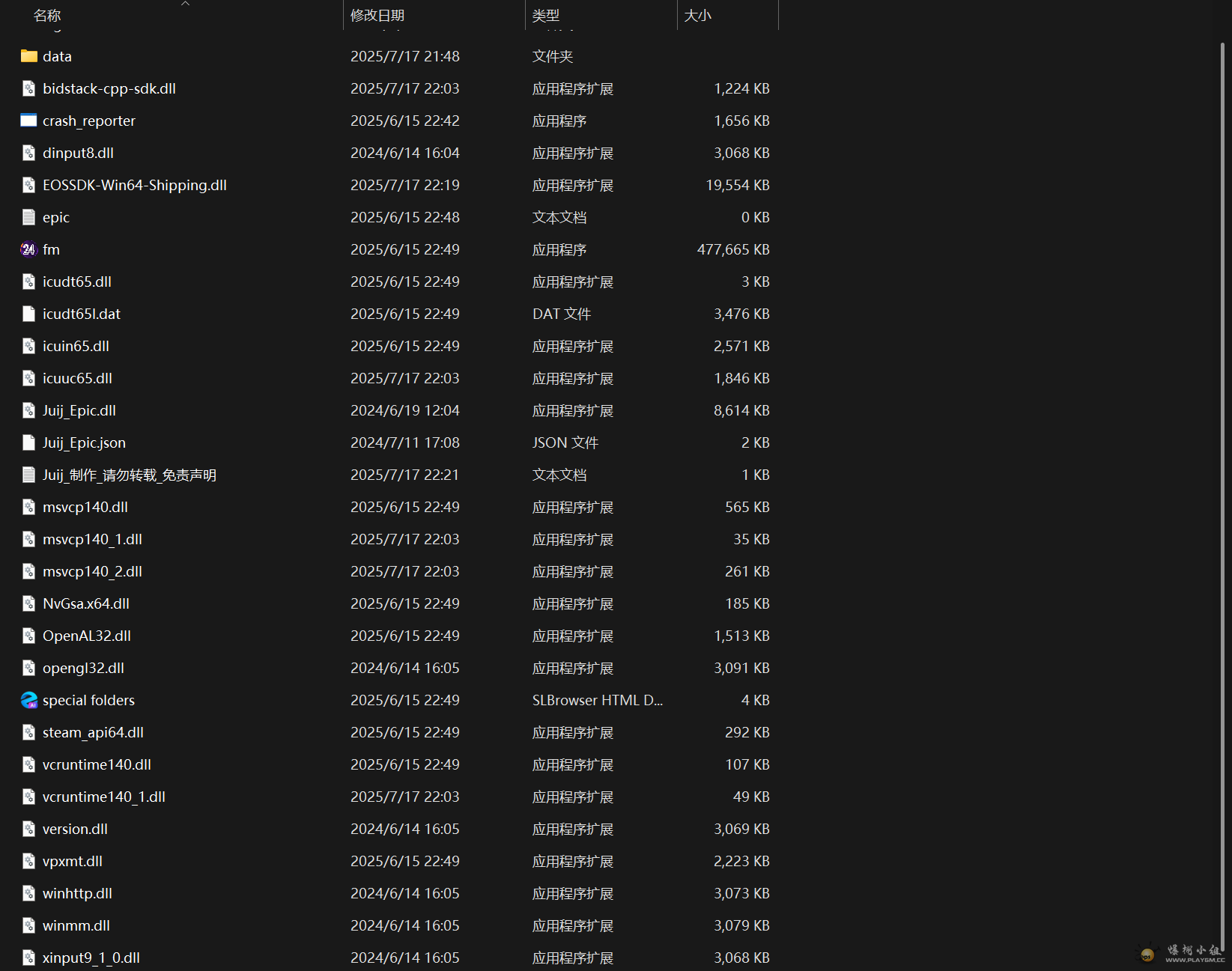Click the OpenAL32.dll file icon
This screenshot has width=1232, height=971.
tap(29, 636)
